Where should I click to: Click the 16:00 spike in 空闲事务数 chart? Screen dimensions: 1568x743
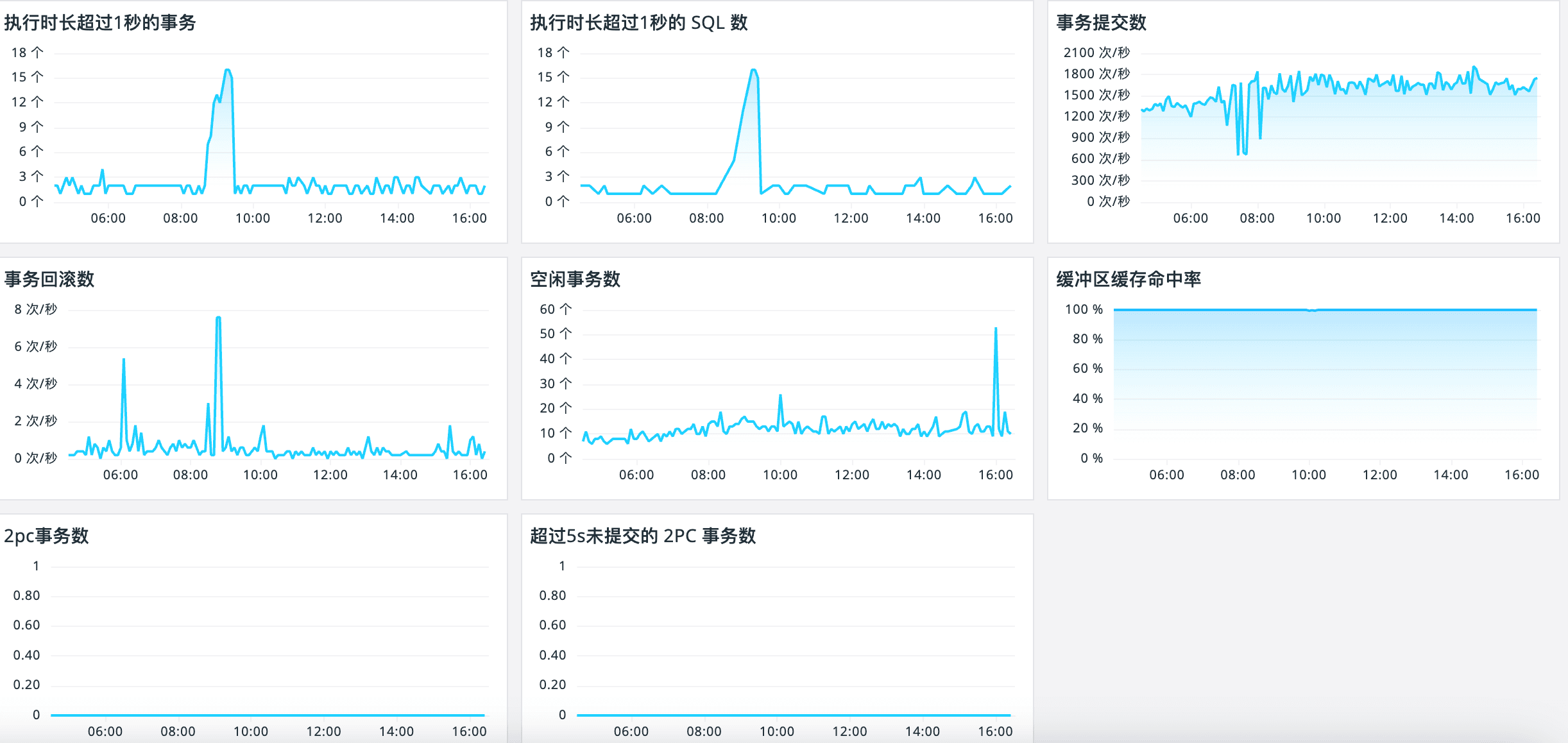[996, 330]
